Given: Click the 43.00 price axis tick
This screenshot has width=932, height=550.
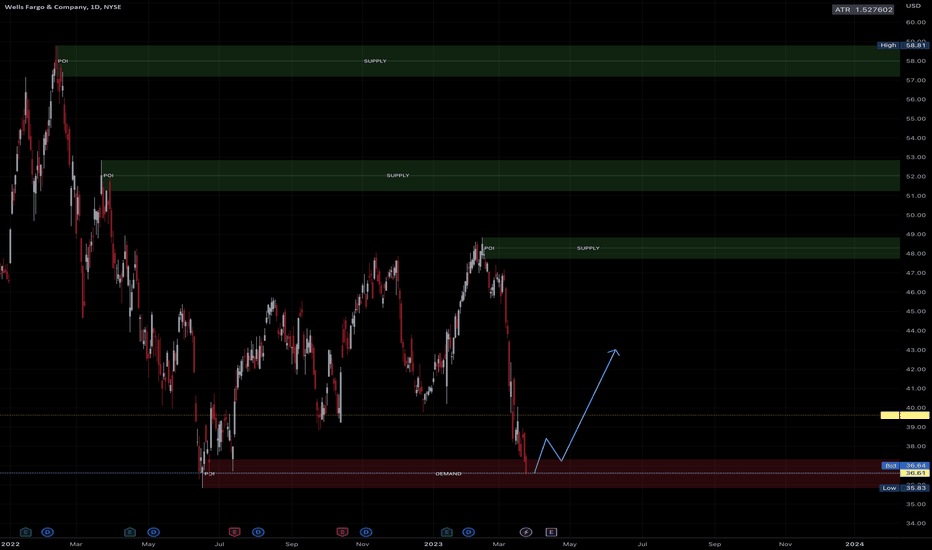Looking at the screenshot, I should [x=916, y=350].
